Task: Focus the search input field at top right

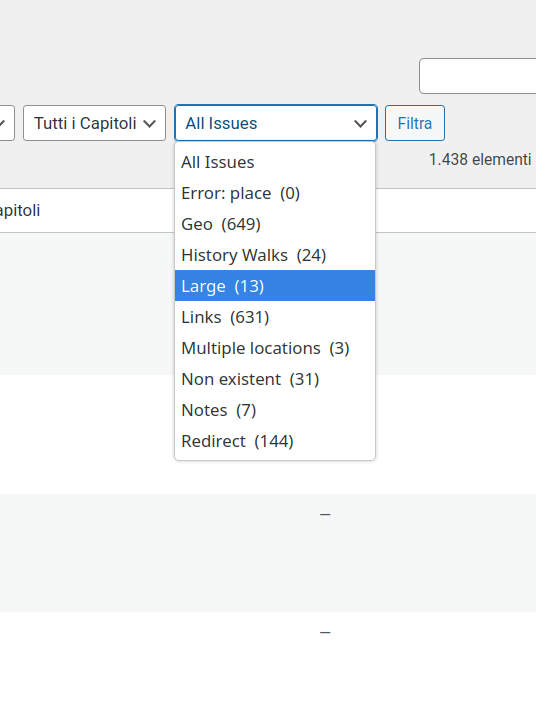Action: 477,76
